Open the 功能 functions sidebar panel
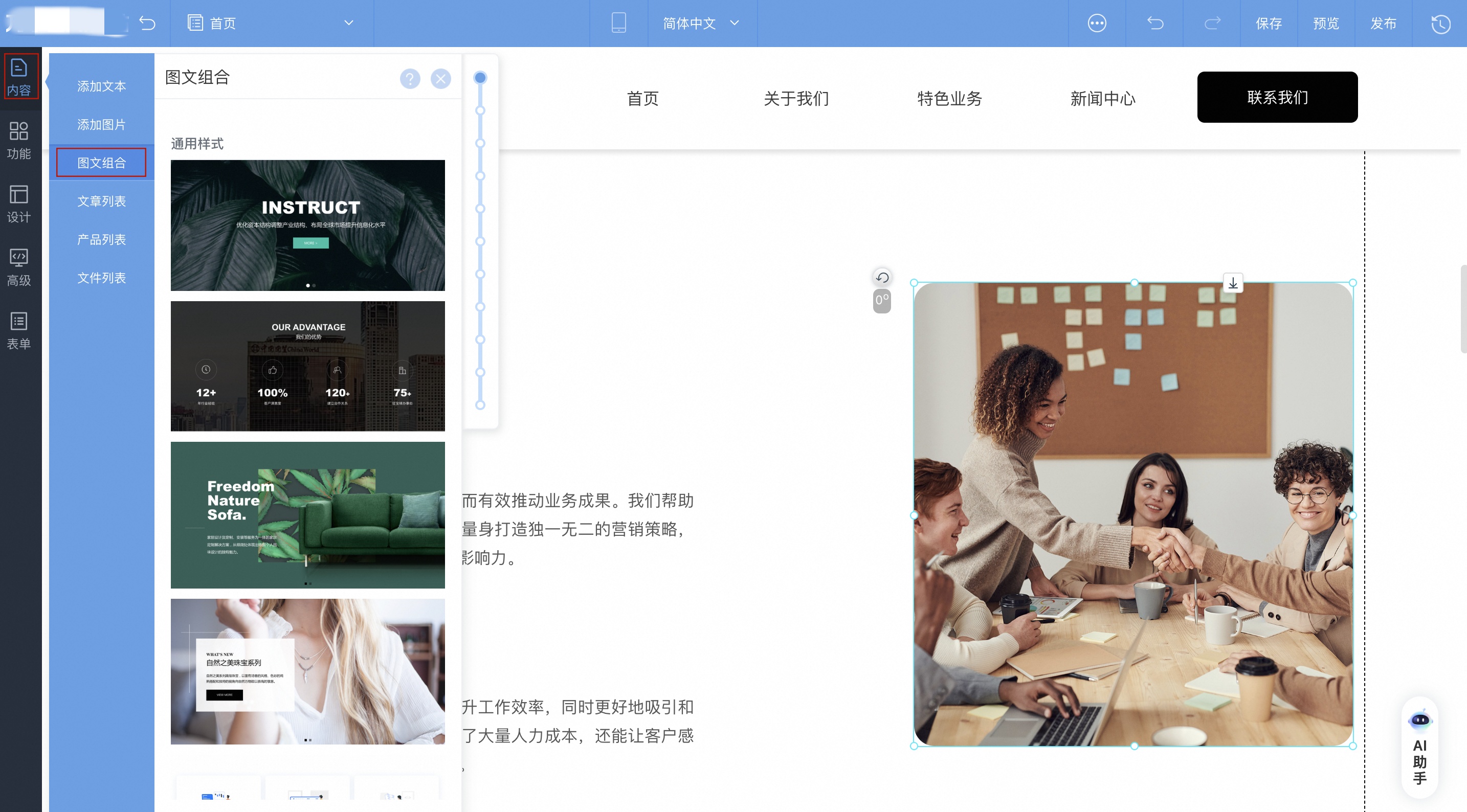This screenshot has height=812, width=1467. [19, 140]
